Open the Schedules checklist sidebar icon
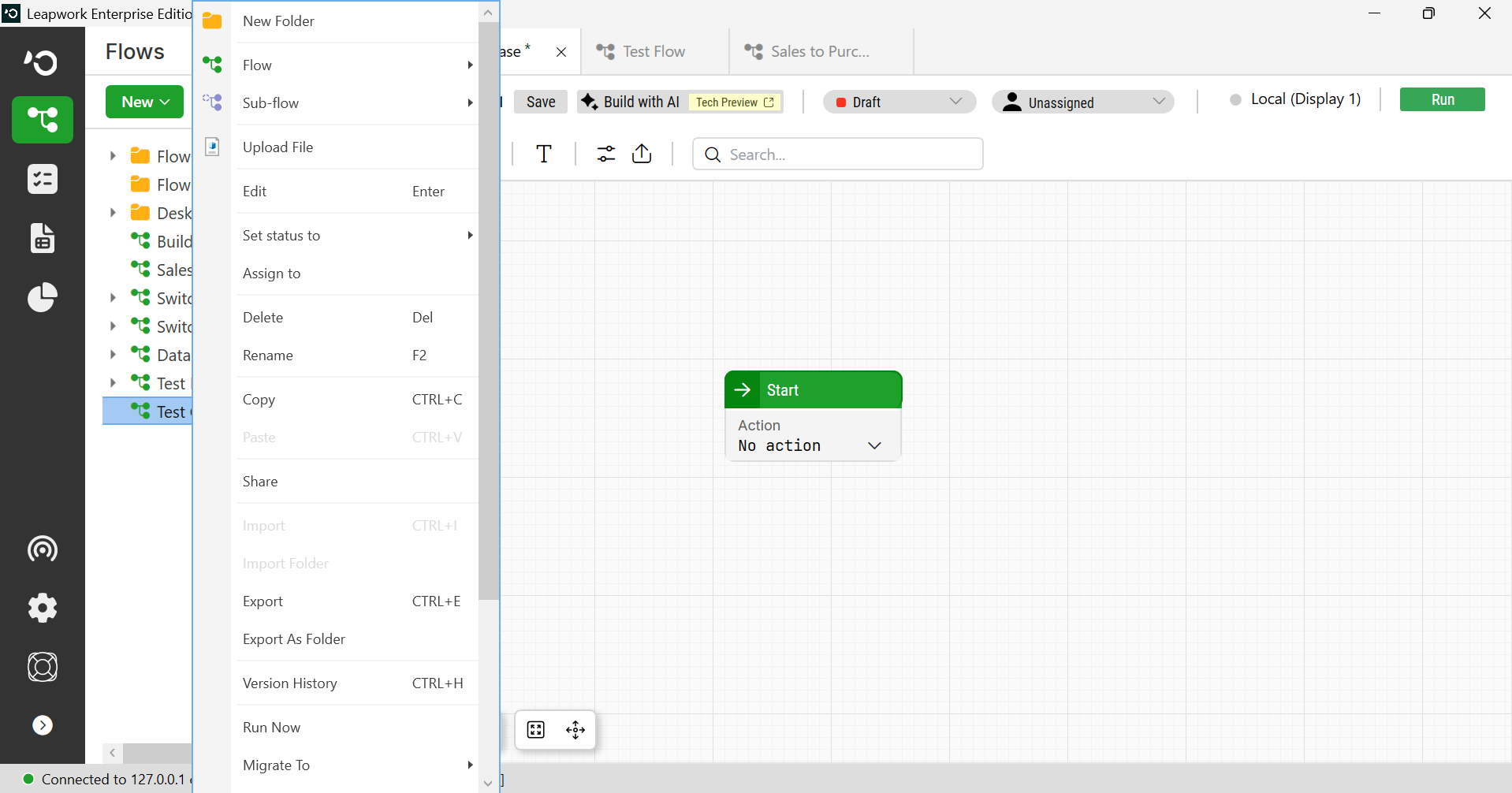1512x793 pixels. (43, 179)
